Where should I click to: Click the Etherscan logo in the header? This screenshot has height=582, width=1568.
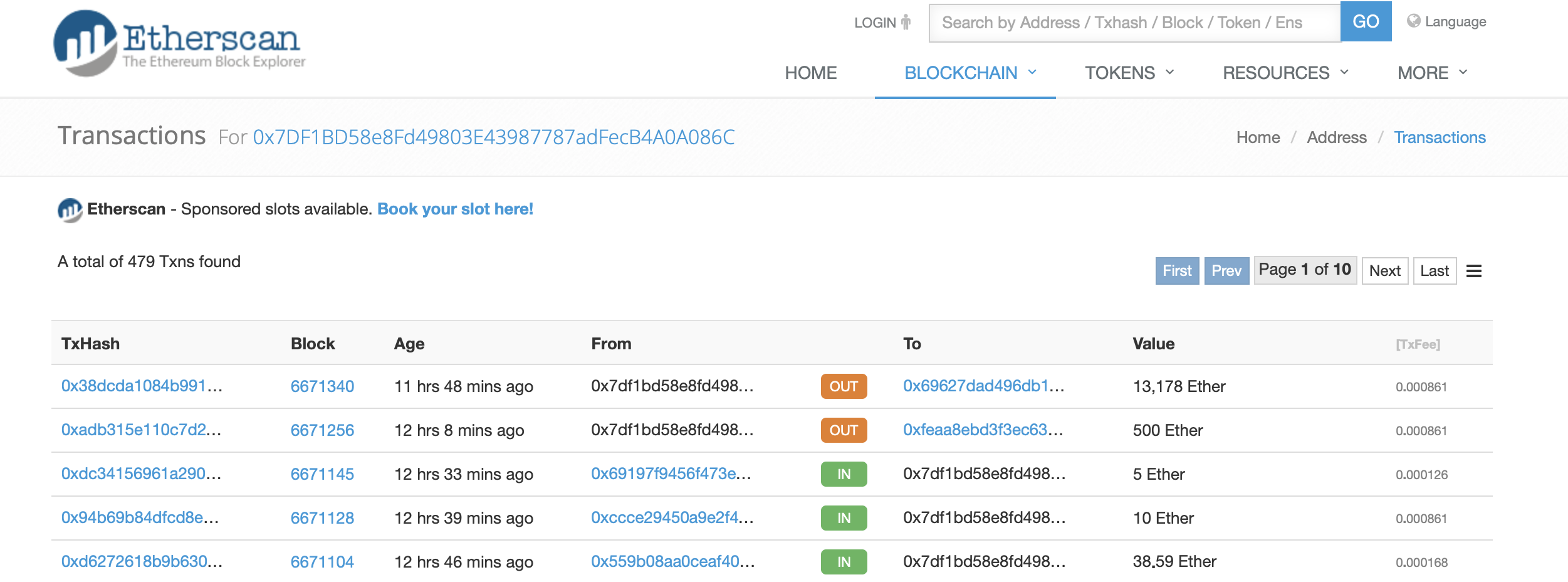pos(179,43)
